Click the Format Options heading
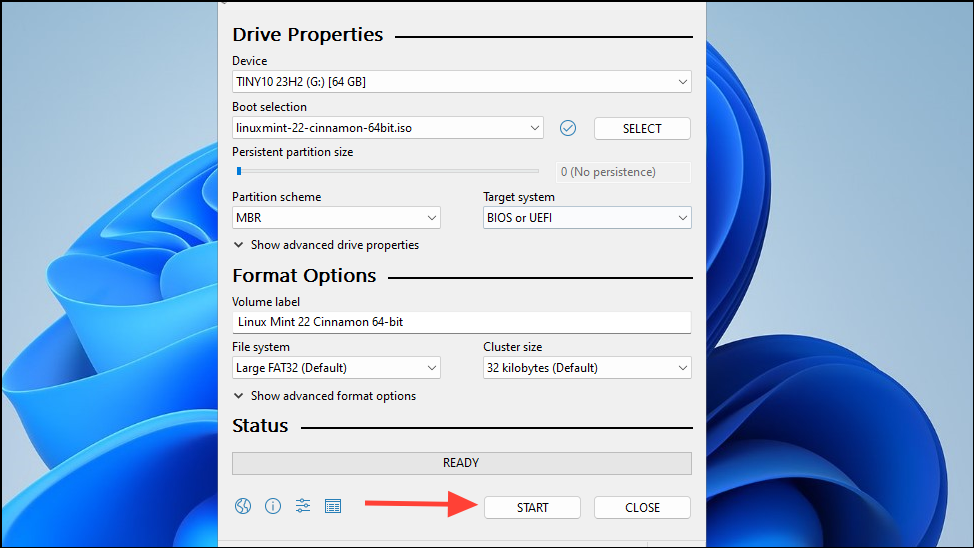974x548 pixels. click(x=304, y=276)
